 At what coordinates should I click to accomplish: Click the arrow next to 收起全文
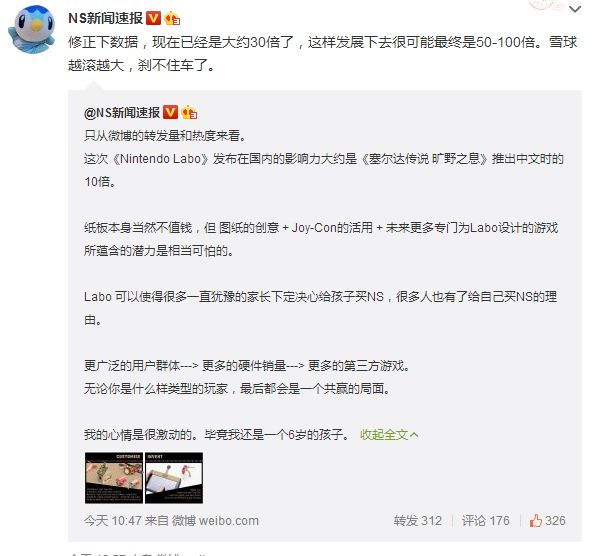click(x=414, y=435)
